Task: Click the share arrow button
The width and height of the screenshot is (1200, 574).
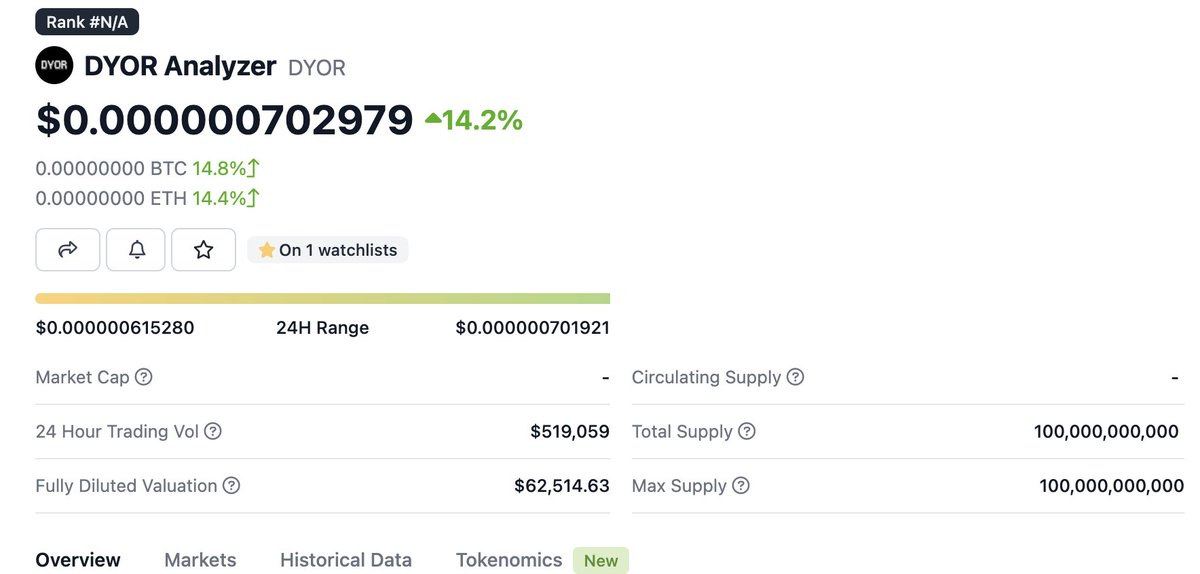Action: tap(68, 250)
